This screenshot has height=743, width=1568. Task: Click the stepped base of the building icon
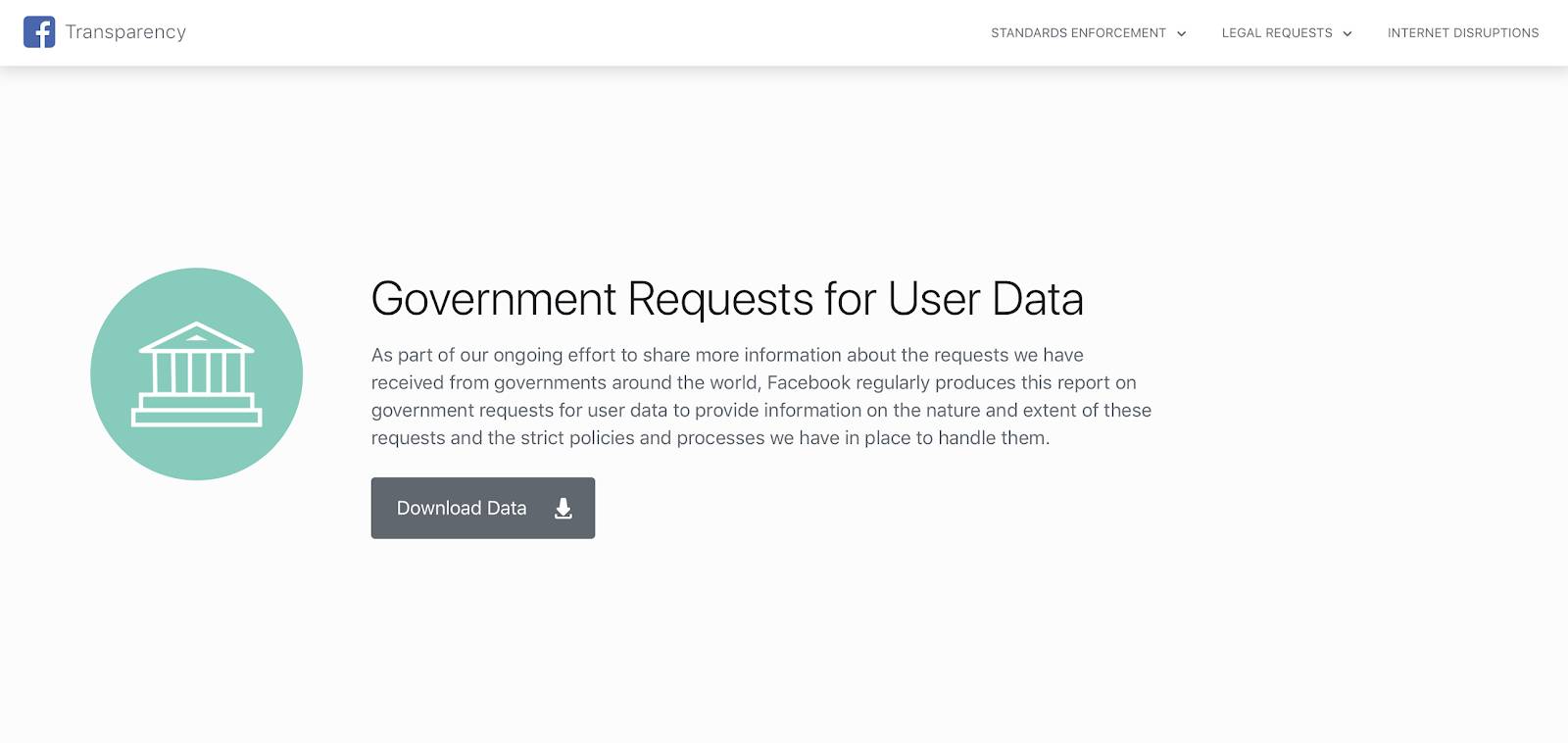click(x=197, y=410)
